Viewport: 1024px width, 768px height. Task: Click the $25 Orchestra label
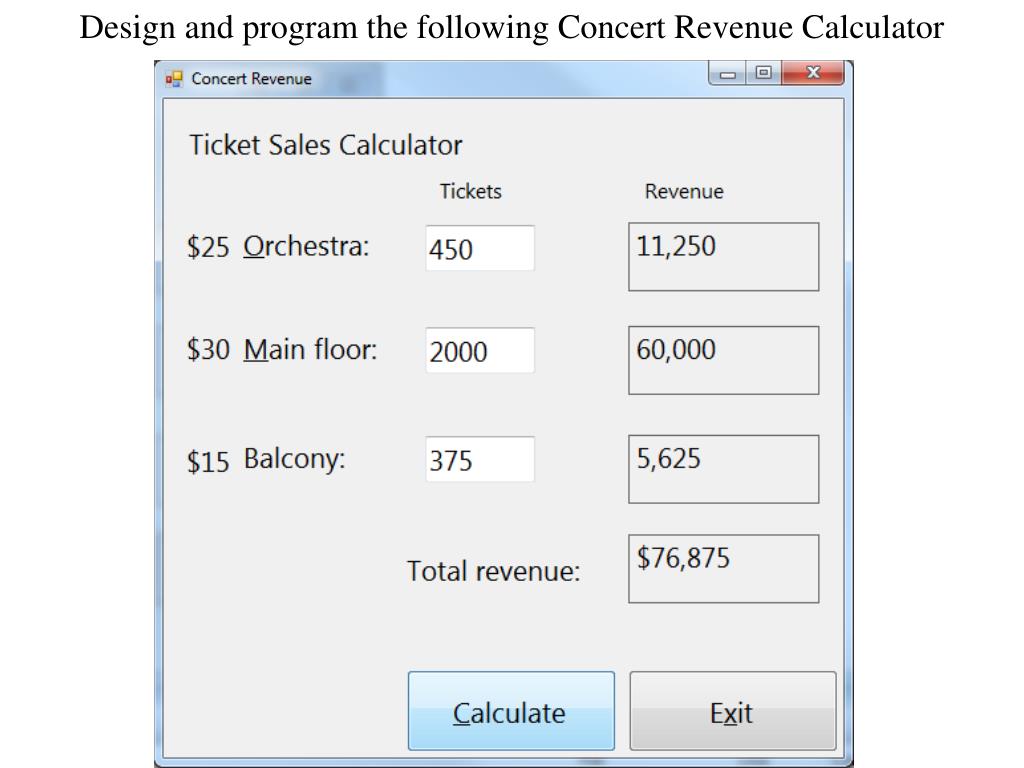tap(278, 246)
